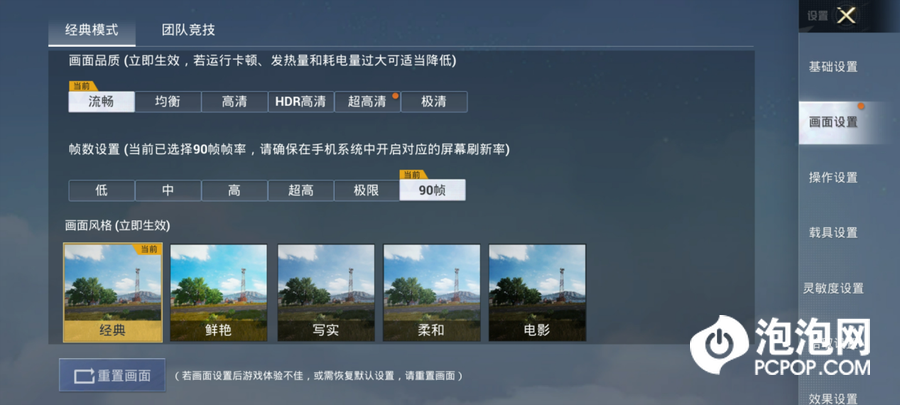Set frame rate to 极限
The width and height of the screenshot is (900, 405).
[366, 190]
